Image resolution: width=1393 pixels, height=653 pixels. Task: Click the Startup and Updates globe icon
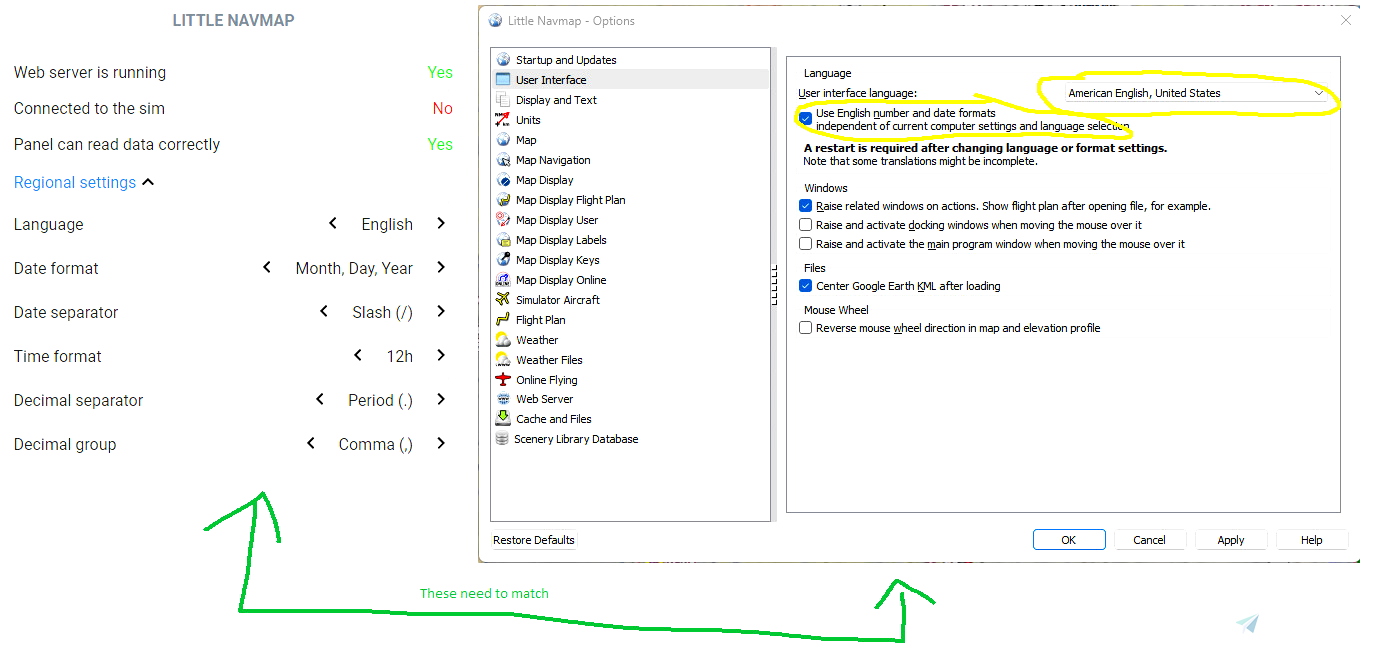pyautogui.click(x=503, y=60)
